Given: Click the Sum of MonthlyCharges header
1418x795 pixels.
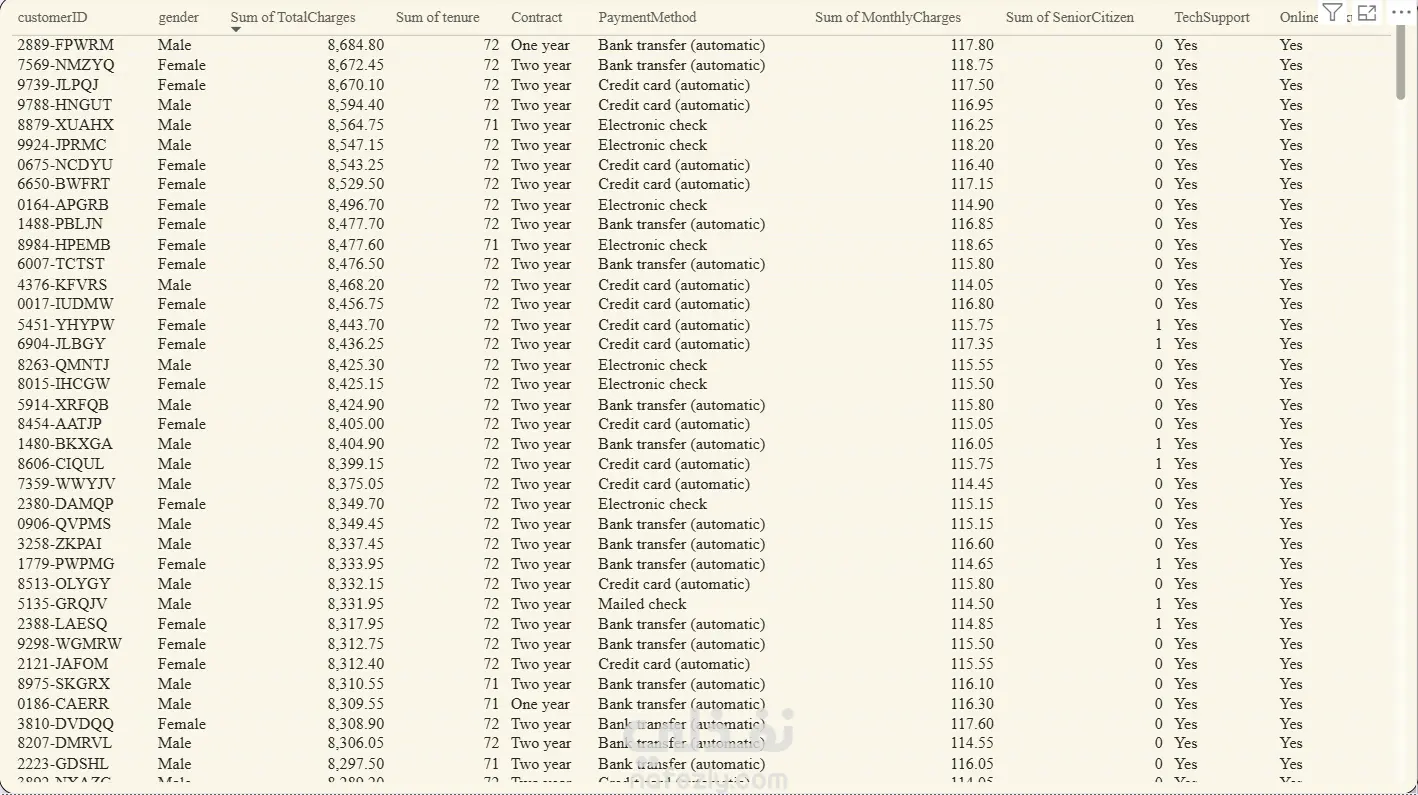Looking at the screenshot, I should pos(887,17).
